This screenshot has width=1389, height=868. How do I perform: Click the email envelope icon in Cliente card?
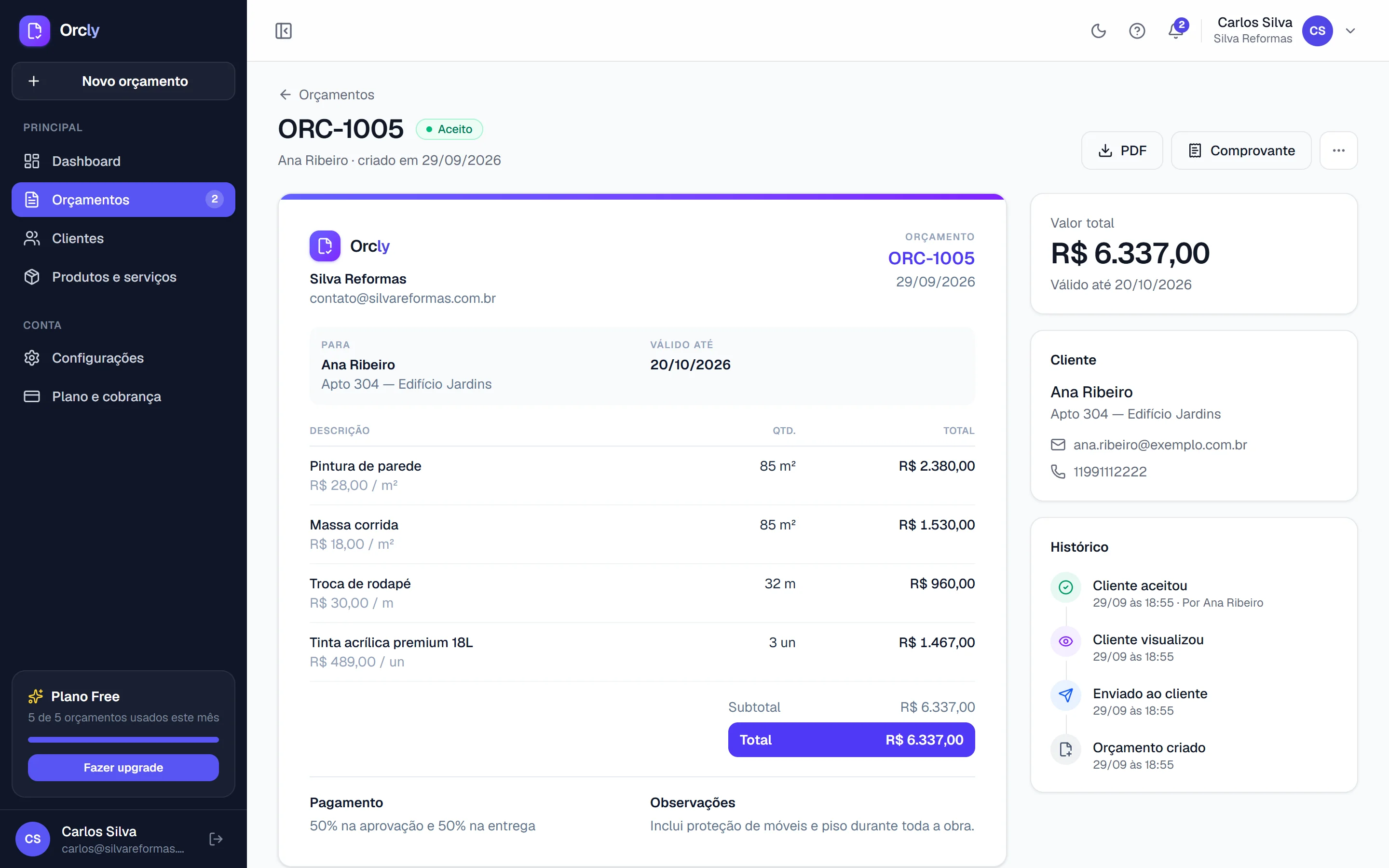pyautogui.click(x=1058, y=445)
